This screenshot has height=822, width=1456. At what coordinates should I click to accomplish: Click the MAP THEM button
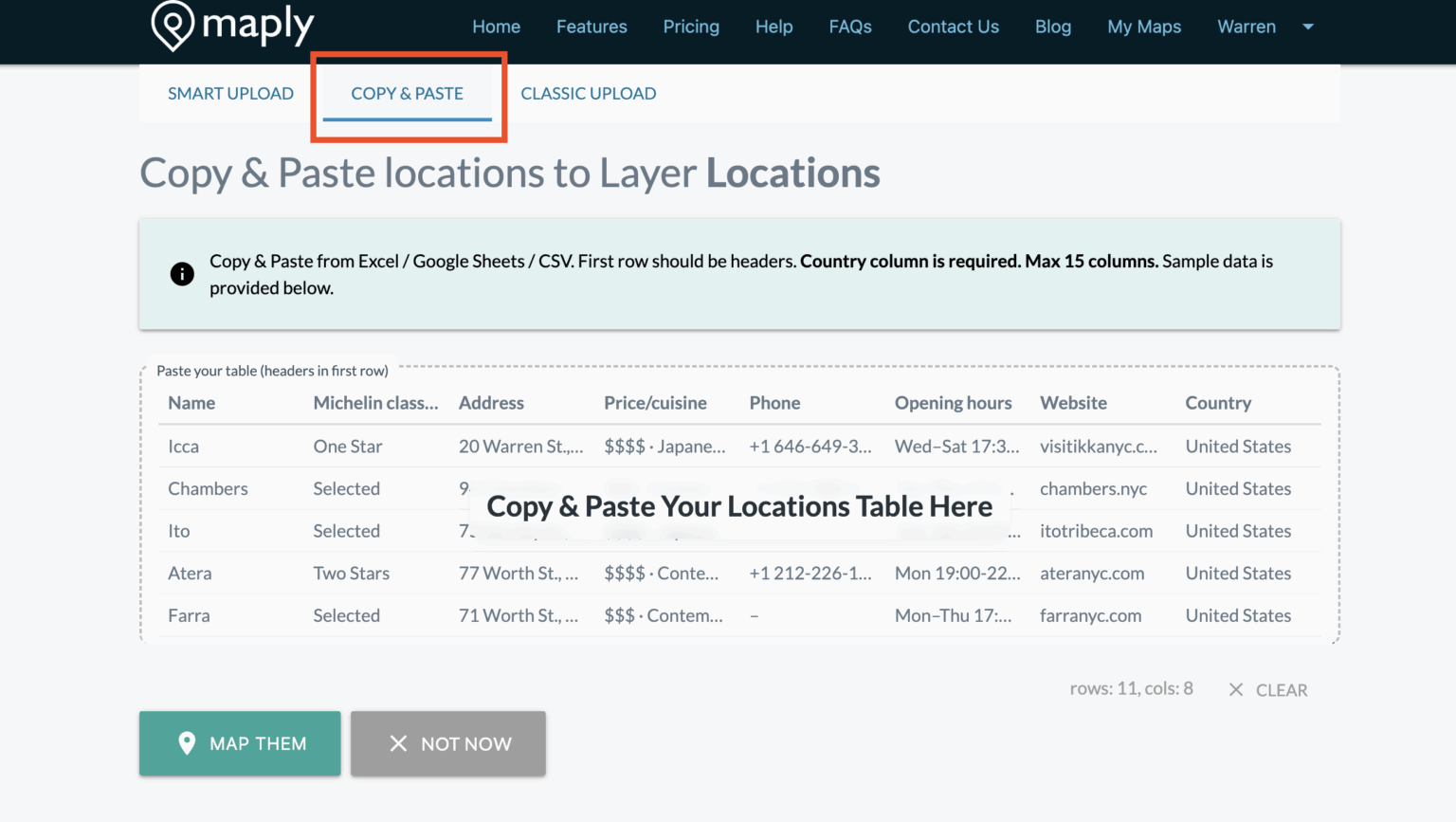(240, 743)
